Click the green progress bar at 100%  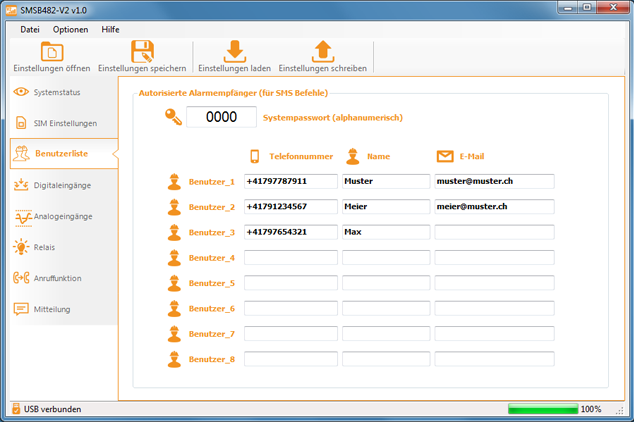(542, 409)
